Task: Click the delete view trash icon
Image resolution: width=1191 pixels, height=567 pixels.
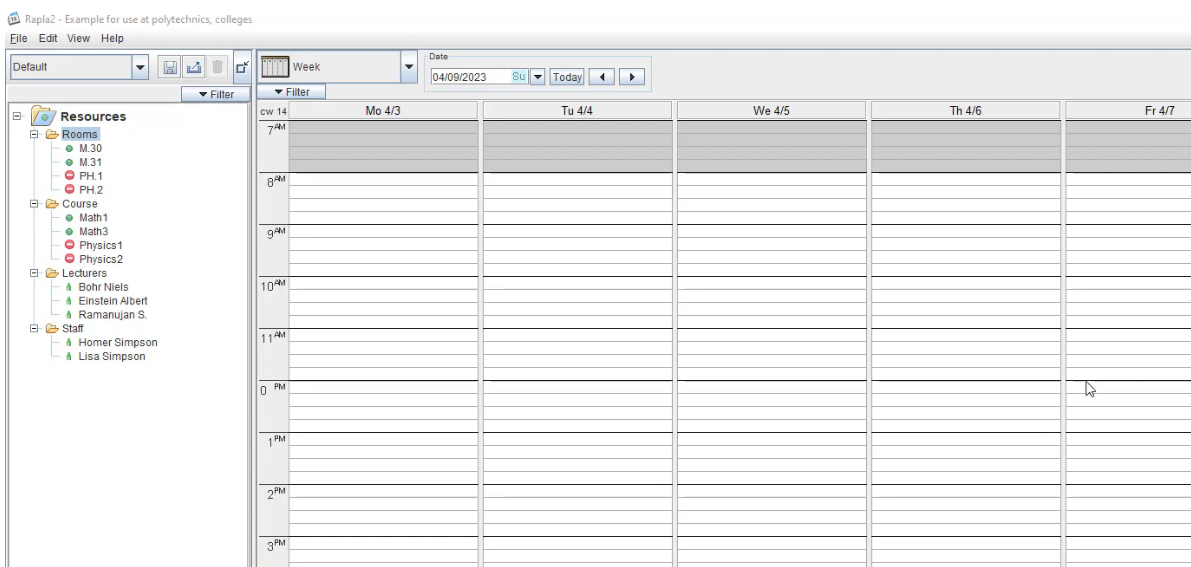Action: click(x=217, y=67)
